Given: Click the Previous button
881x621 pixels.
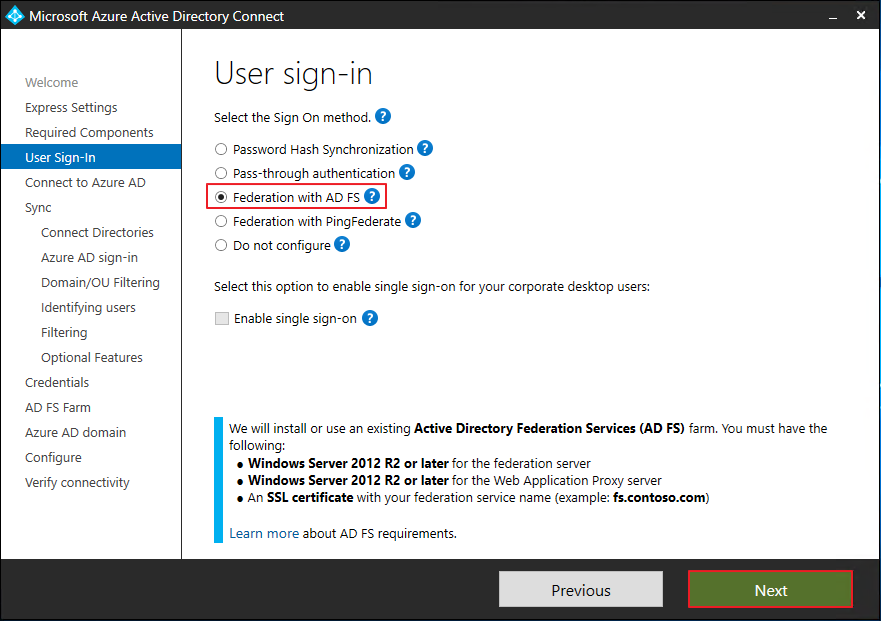Looking at the screenshot, I should coord(581,589).
